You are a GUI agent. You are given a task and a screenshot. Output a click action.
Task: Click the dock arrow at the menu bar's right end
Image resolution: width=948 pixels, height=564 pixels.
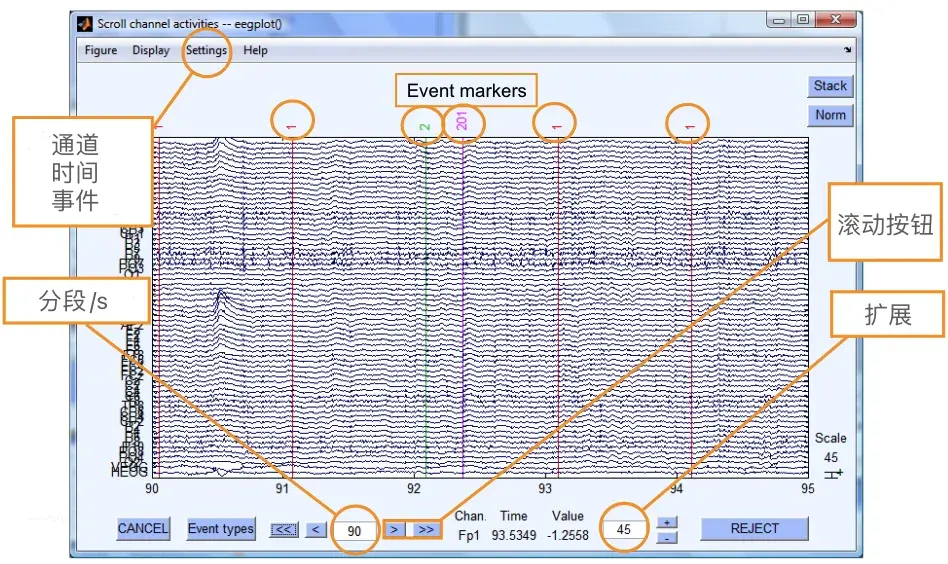pos(848,50)
